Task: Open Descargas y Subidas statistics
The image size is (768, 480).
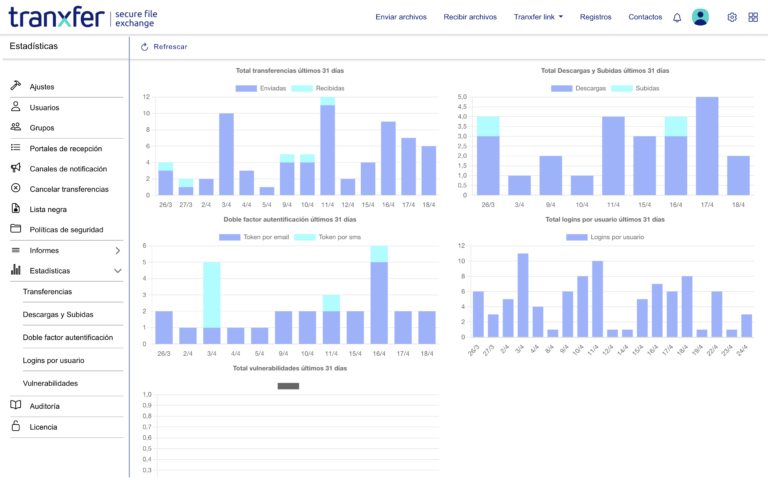Action: click(x=58, y=314)
